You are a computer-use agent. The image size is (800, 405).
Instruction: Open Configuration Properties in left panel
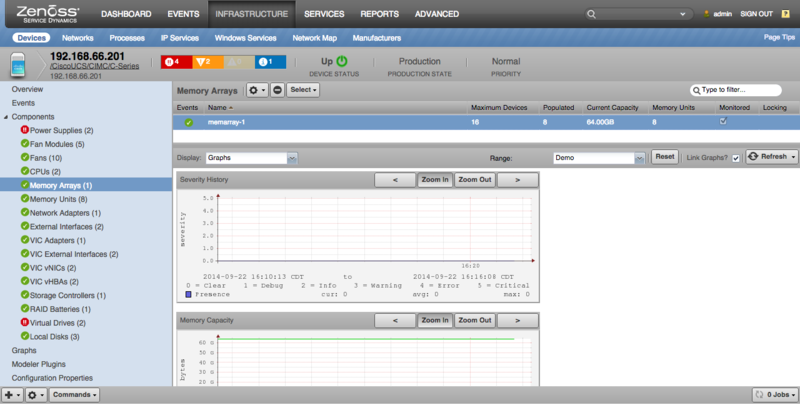coord(53,378)
